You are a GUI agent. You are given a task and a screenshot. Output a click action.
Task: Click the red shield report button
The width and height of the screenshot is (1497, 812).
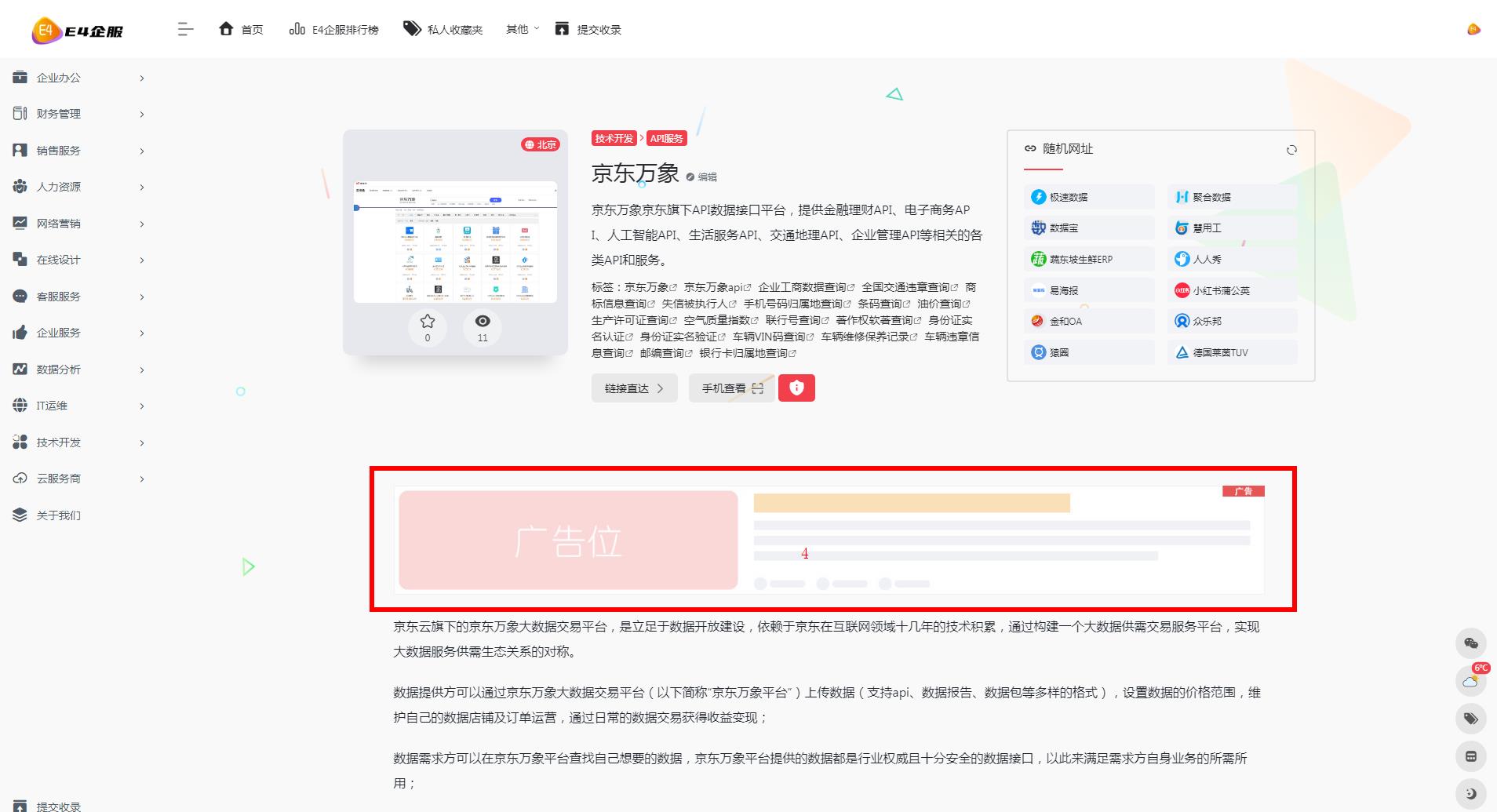(x=796, y=388)
